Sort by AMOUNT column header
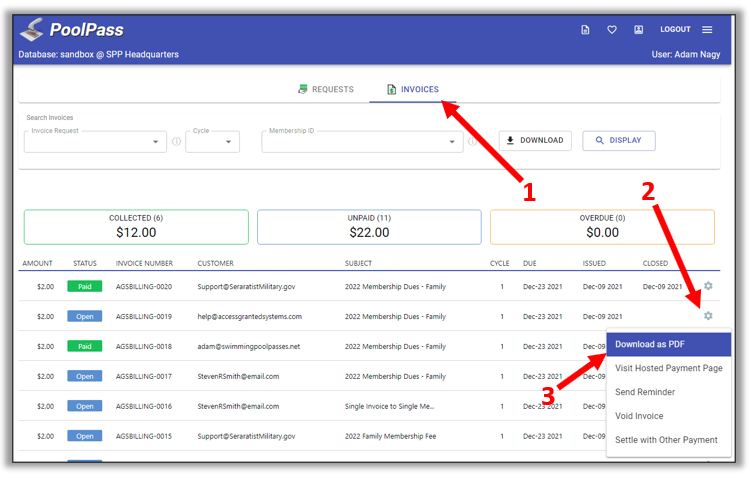 (37, 264)
